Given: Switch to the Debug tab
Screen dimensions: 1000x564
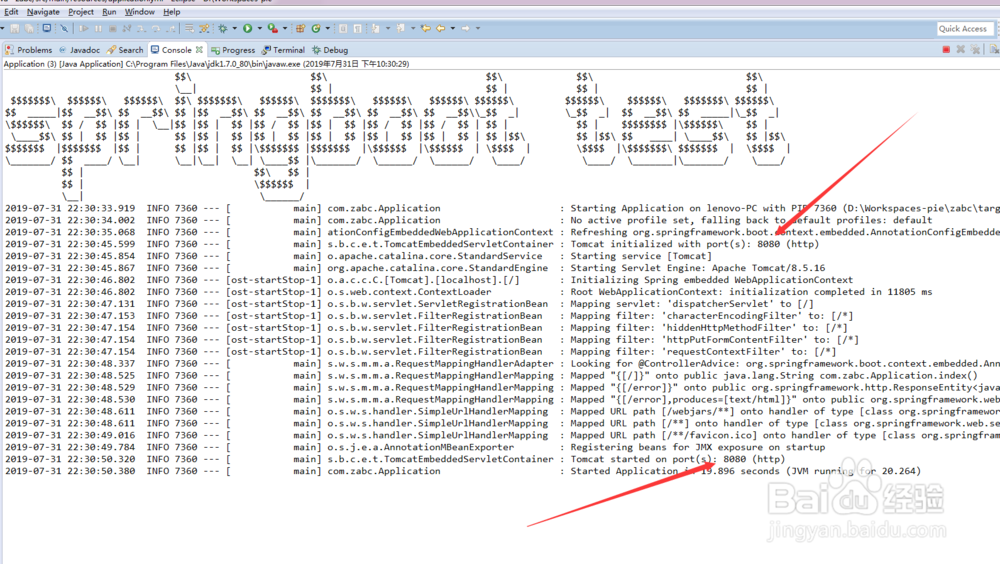Looking at the screenshot, I should click(330, 50).
